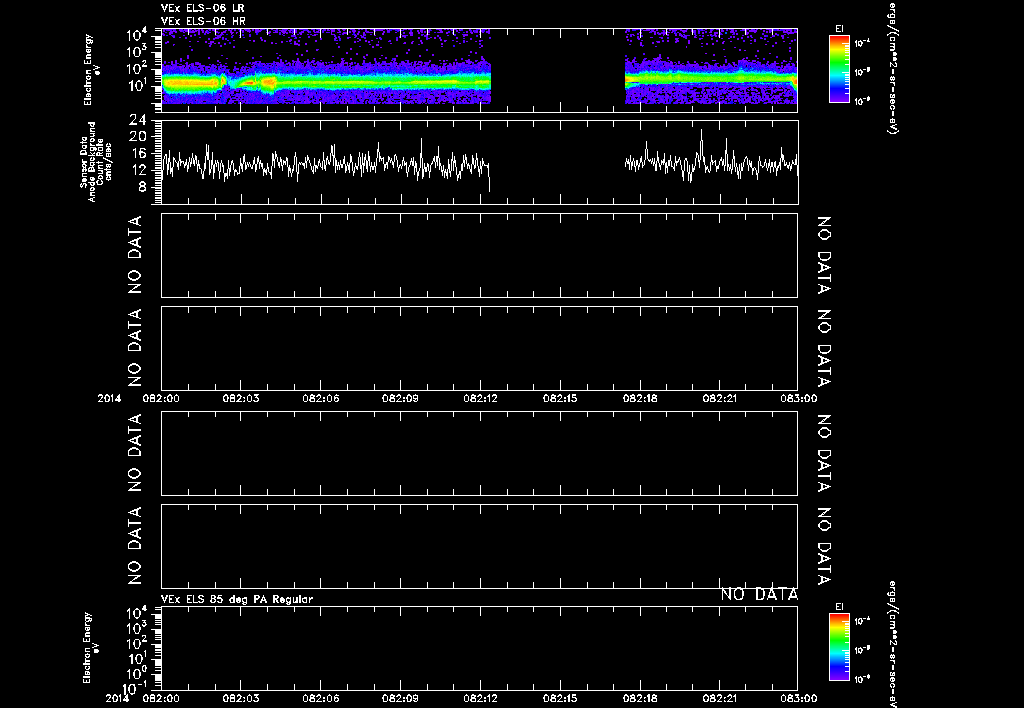The height and width of the screenshot is (708, 1024).
Task: Click the sharp drop ending the first count rate trace
Action: point(489,178)
